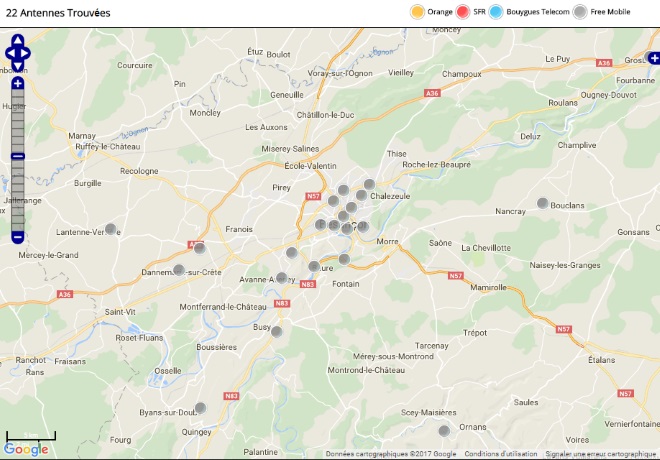Select the antenna marker near Bouclans
Image resolution: width=660 pixels, height=460 pixels.
point(543,203)
